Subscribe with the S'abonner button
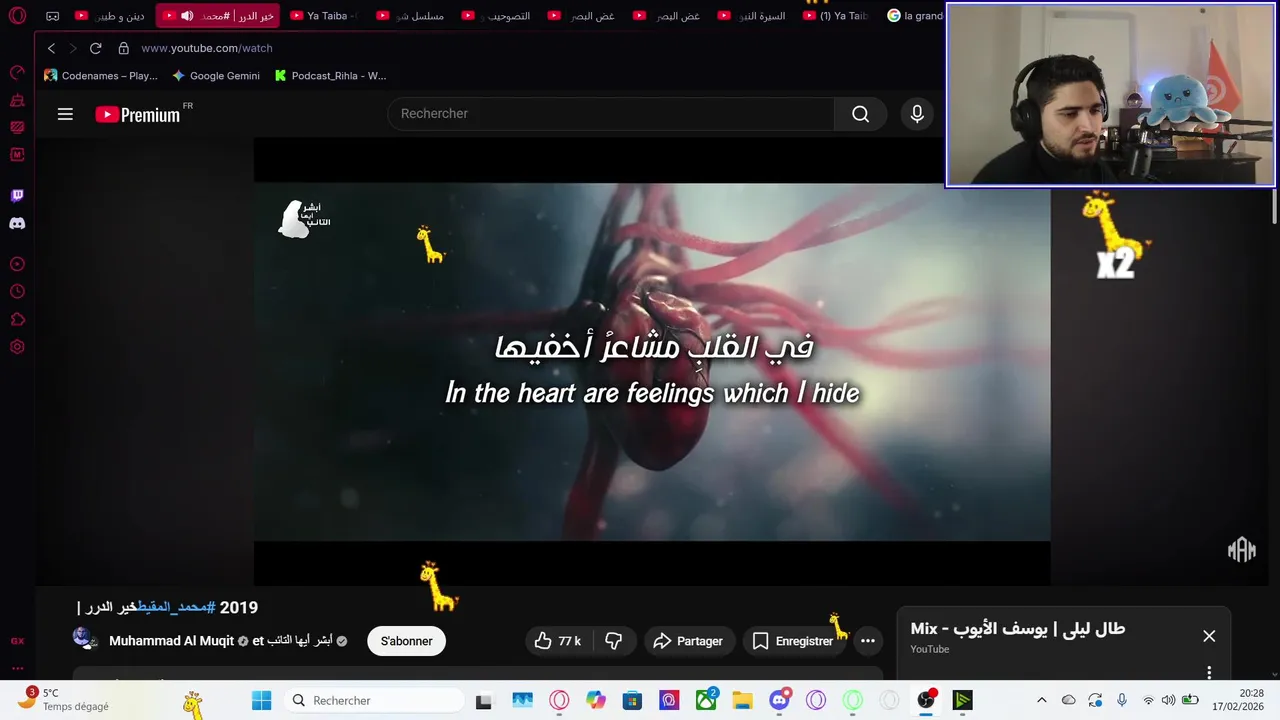1280x720 pixels. pos(406,641)
